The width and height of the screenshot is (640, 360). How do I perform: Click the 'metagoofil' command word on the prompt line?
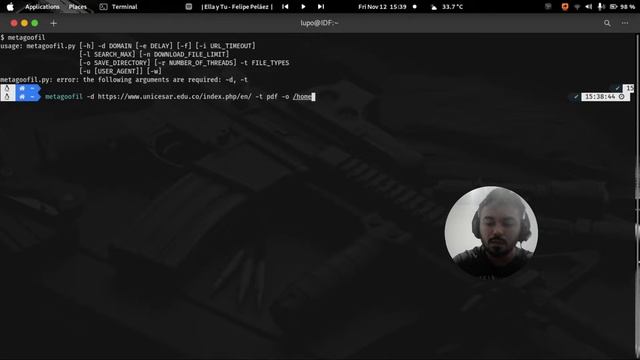pos(64,97)
